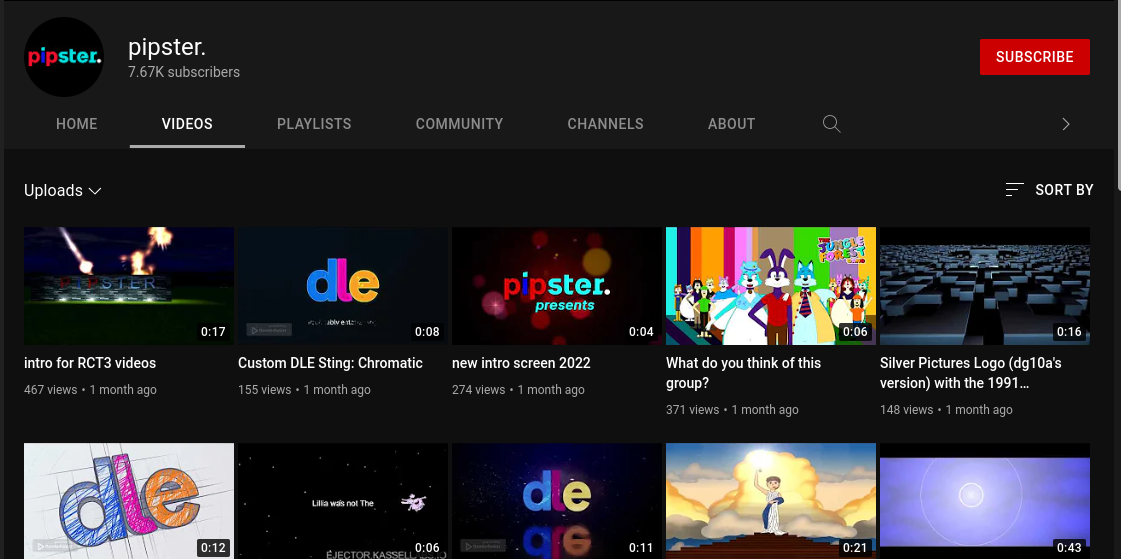Open the reflective dle logo 0:11 thumbnail

point(556,501)
